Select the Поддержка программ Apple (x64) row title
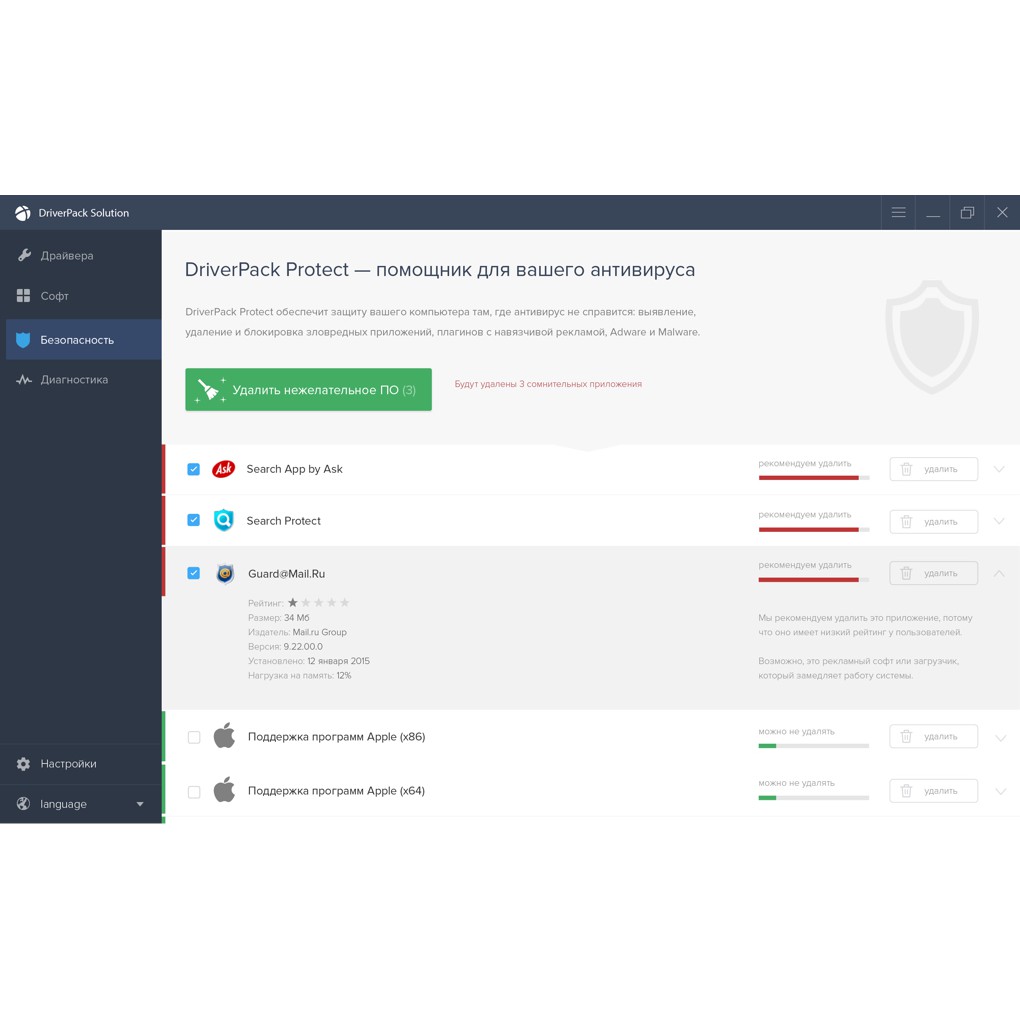Viewport: 1020px width, 1020px height. coord(336,791)
